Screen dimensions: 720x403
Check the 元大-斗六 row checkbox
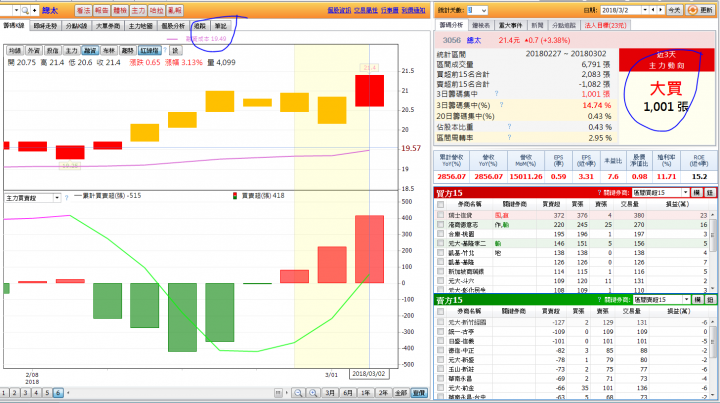click(x=441, y=281)
